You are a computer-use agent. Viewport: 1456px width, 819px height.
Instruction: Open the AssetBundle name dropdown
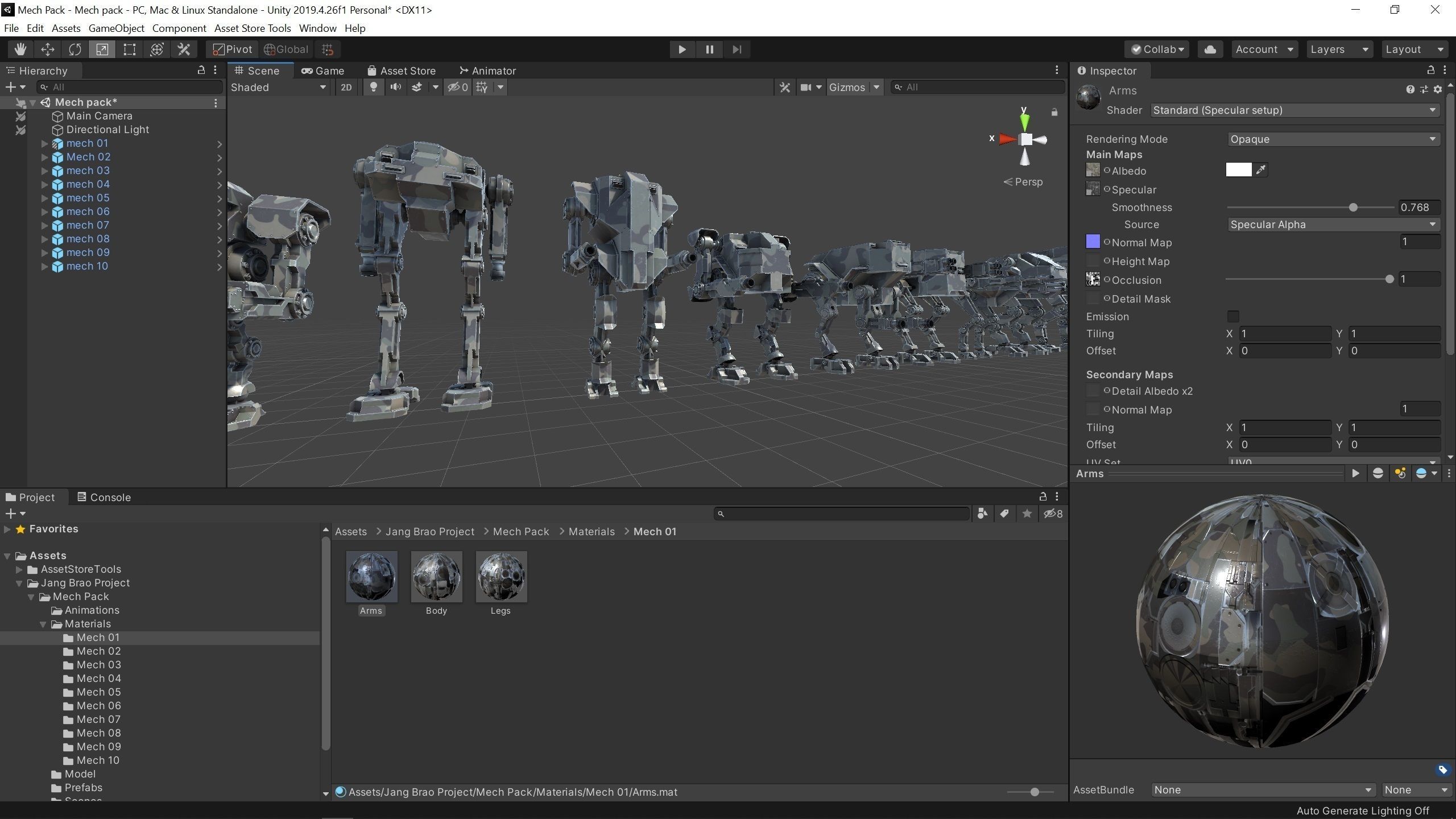pos(1263,789)
